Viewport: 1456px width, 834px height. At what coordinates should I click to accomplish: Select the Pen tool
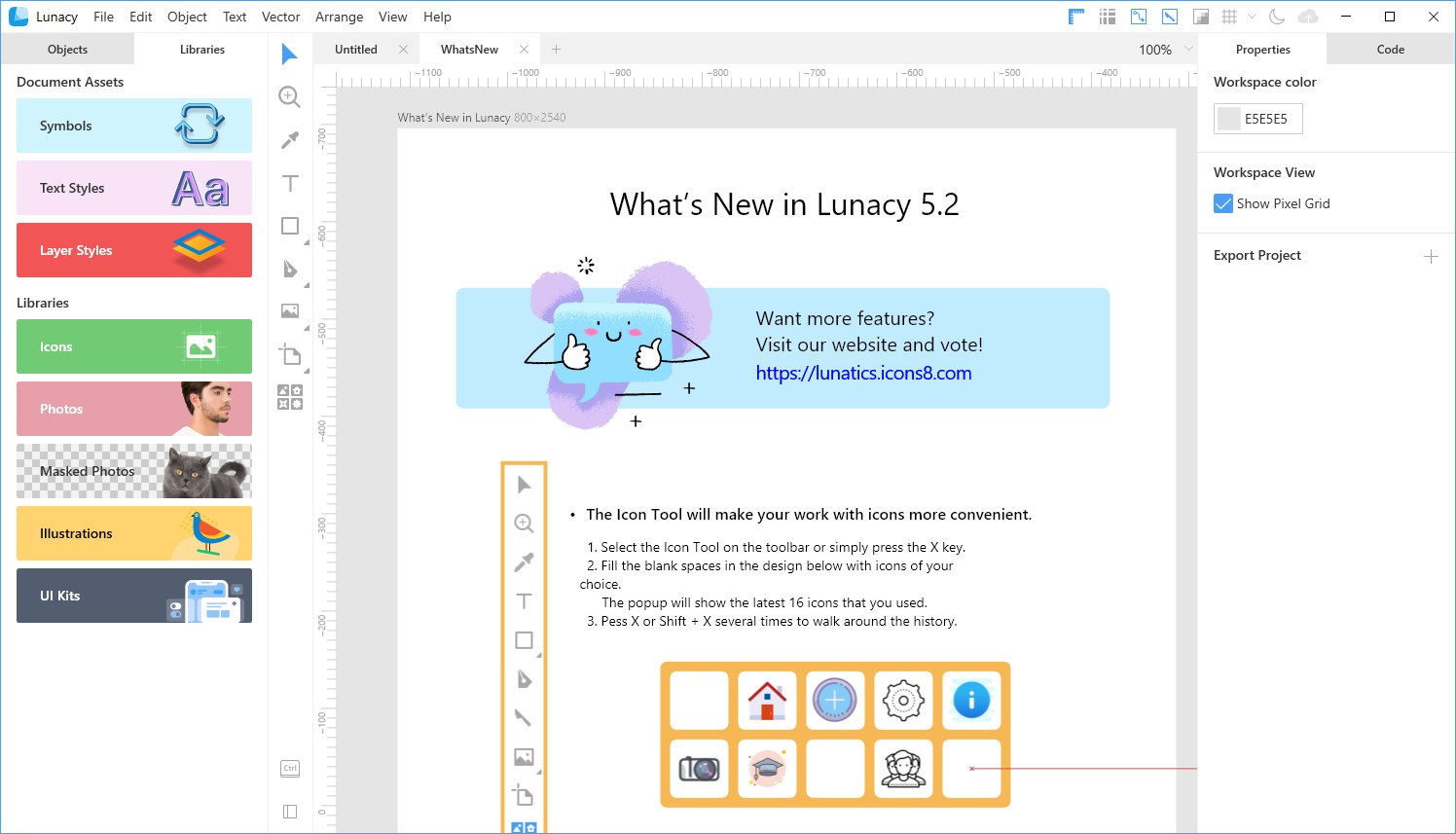coord(290,269)
